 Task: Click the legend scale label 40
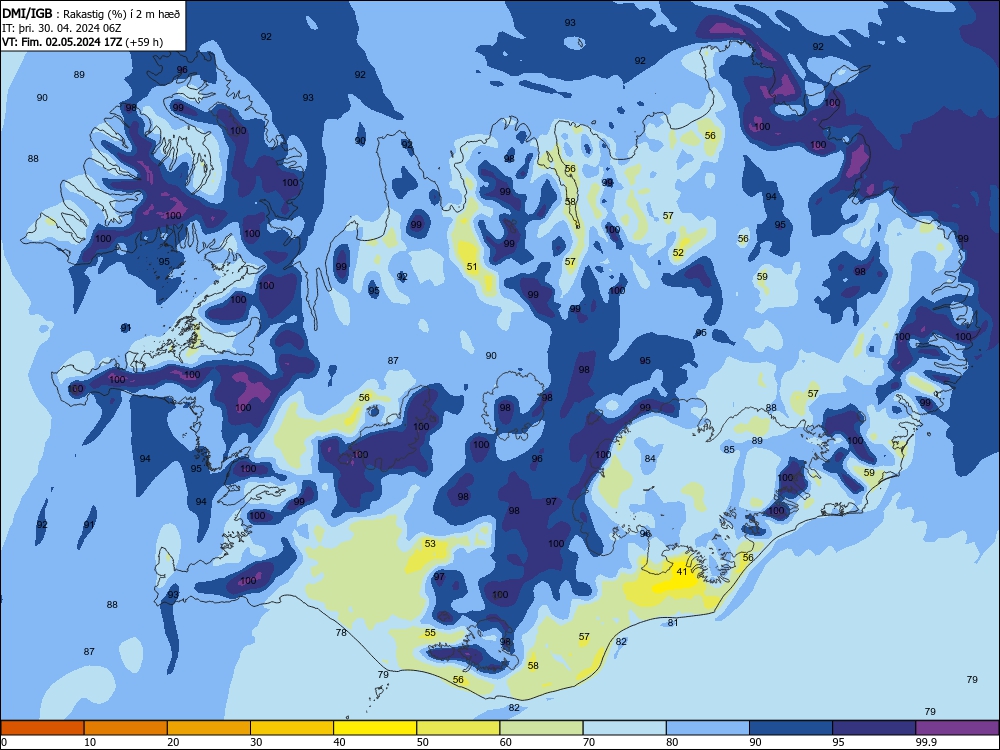(340, 742)
